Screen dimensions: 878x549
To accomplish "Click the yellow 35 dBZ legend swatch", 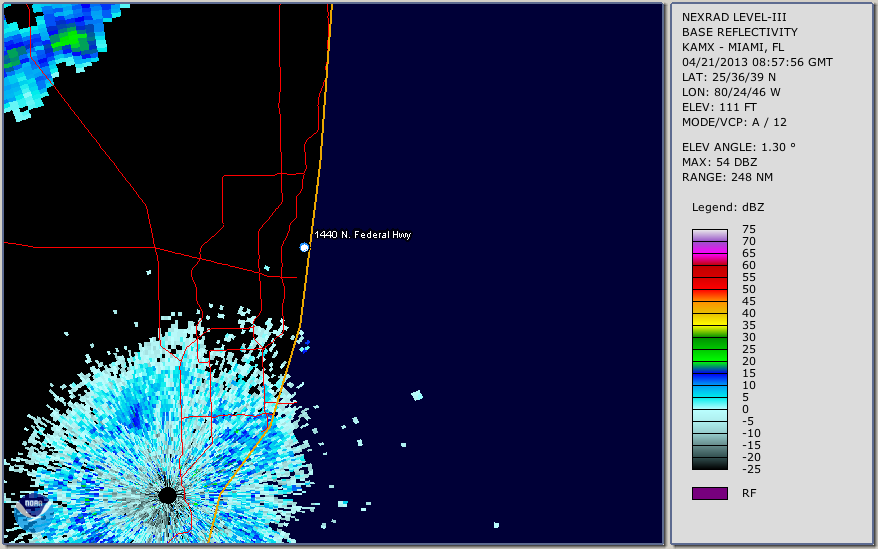I will (709, 319).
